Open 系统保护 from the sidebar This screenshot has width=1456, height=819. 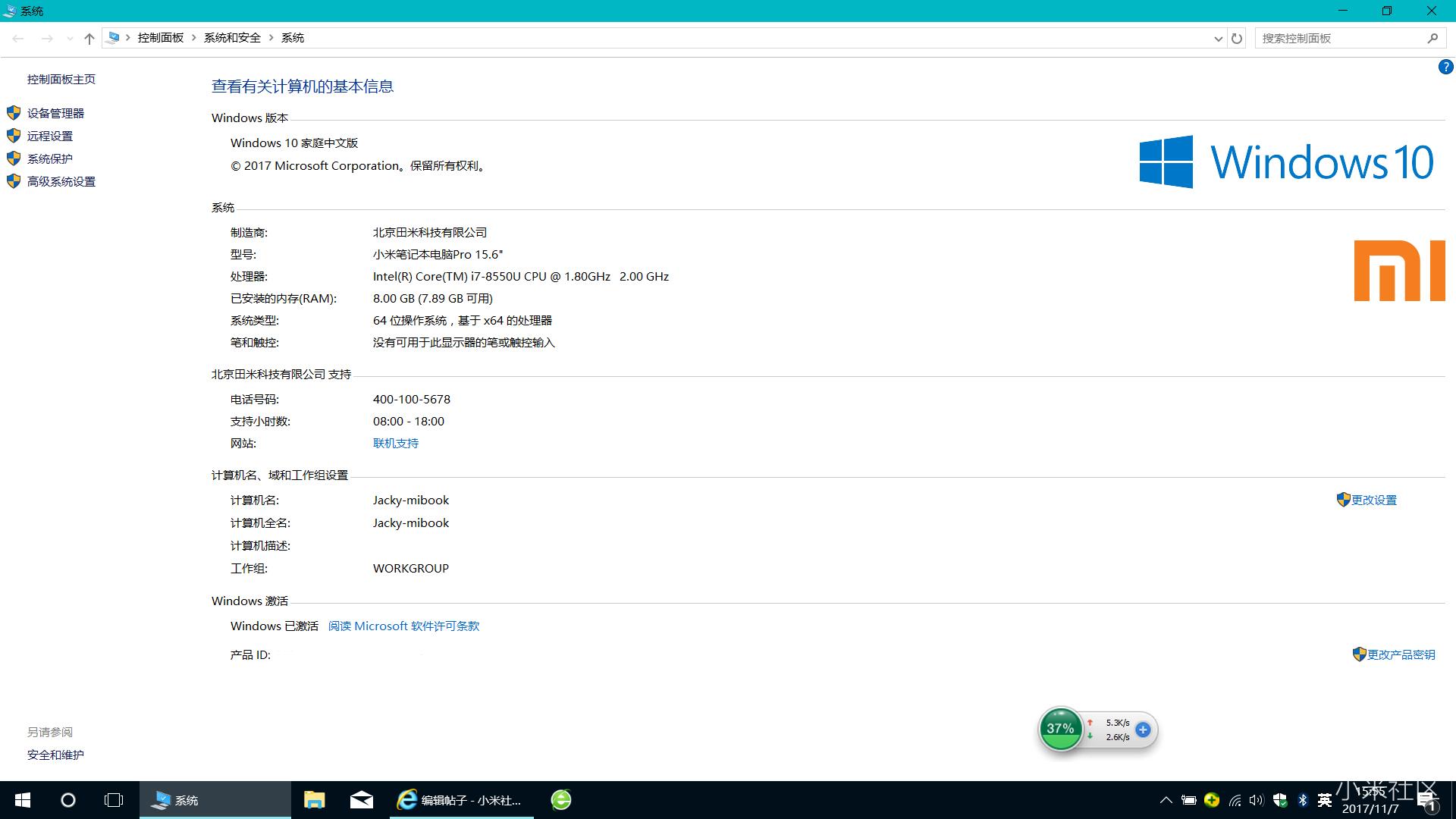click(50, 158)
